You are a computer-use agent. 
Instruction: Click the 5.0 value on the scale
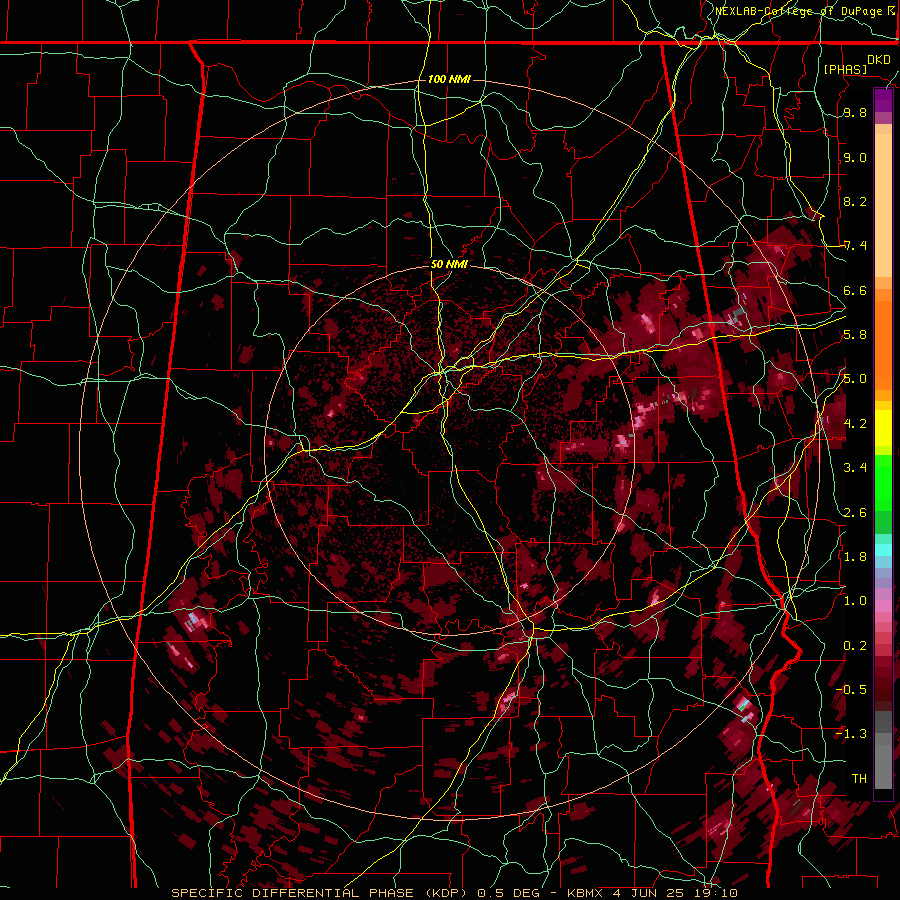855,379
